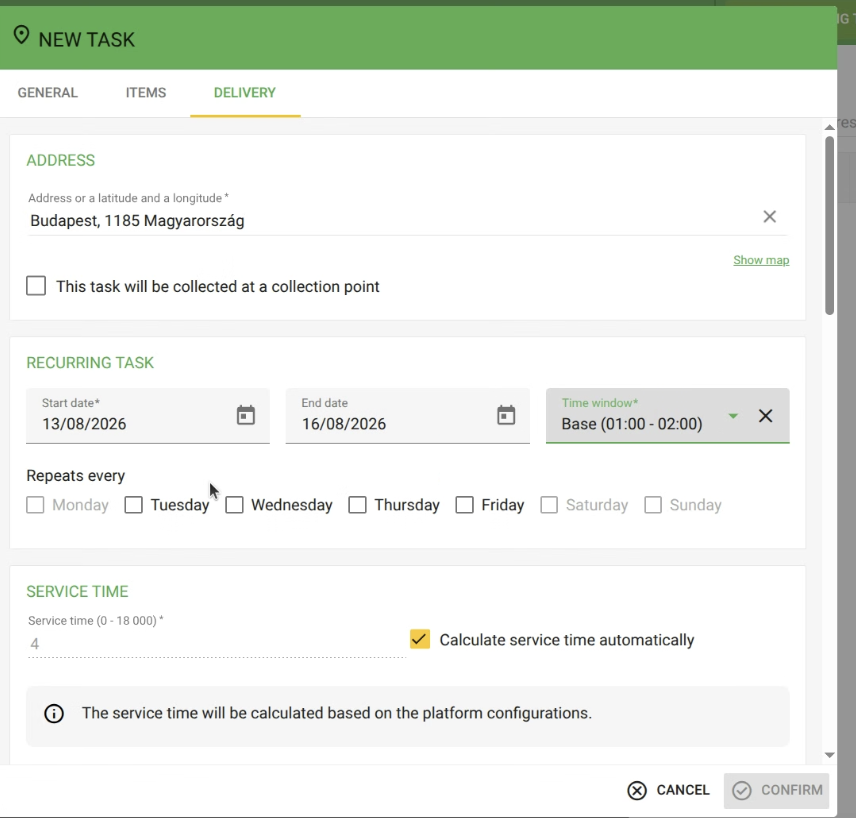
Task: Check the Tuesday repeat checkbox
Action: [133, 505]
